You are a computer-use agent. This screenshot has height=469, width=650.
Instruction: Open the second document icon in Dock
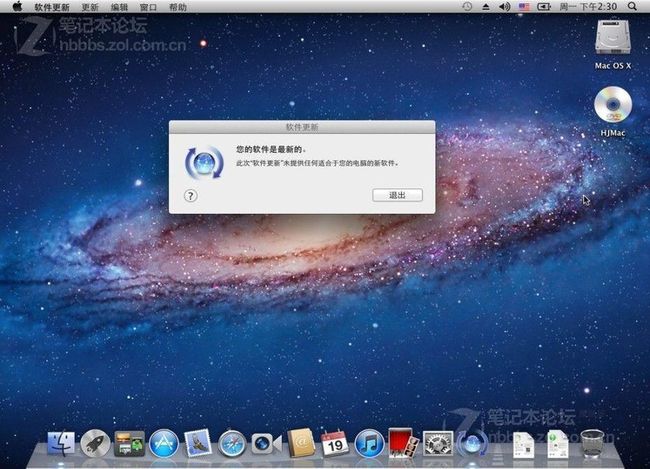coord(558,445)
